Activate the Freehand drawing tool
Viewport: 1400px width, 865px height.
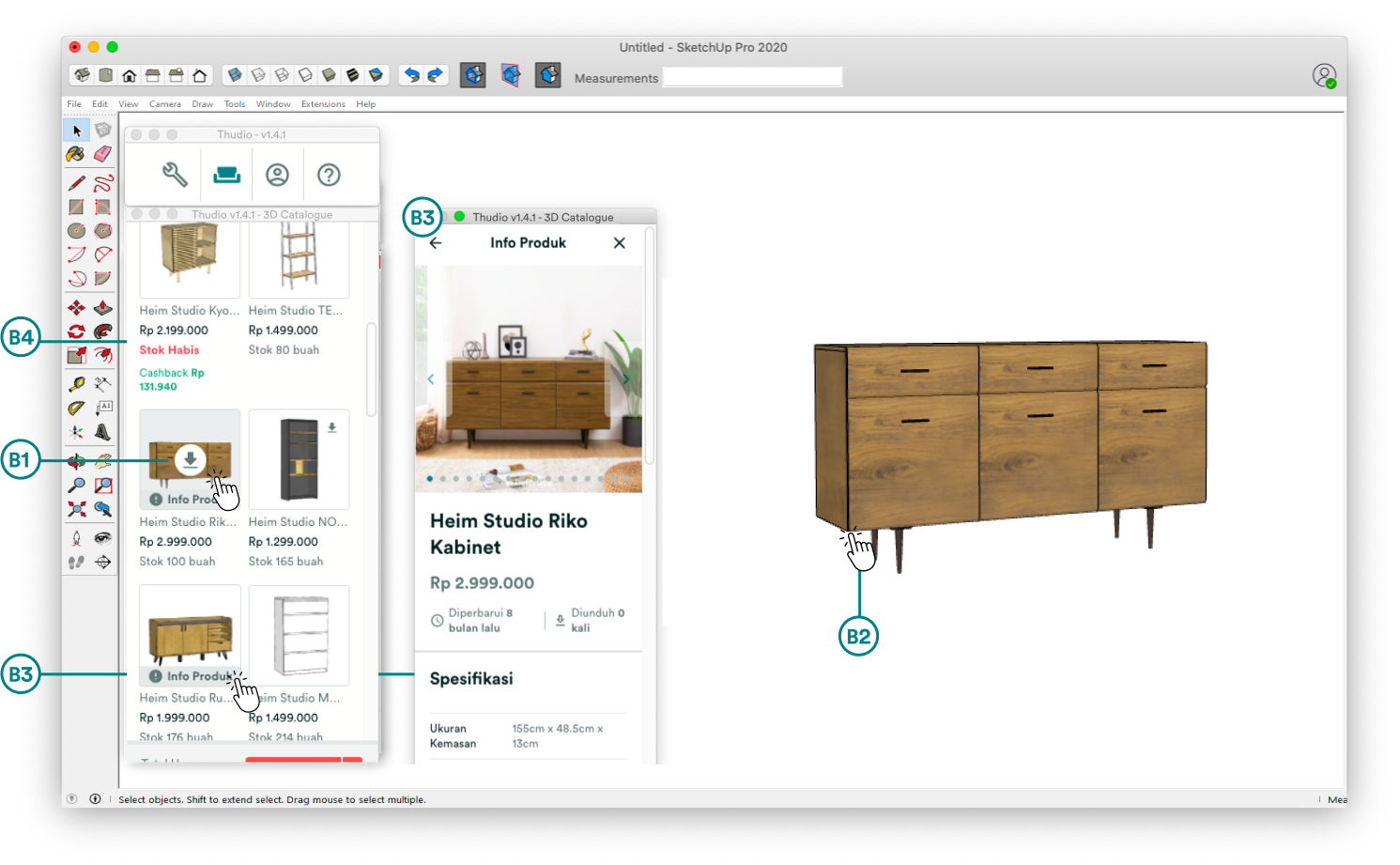click(x=103, y=183)
